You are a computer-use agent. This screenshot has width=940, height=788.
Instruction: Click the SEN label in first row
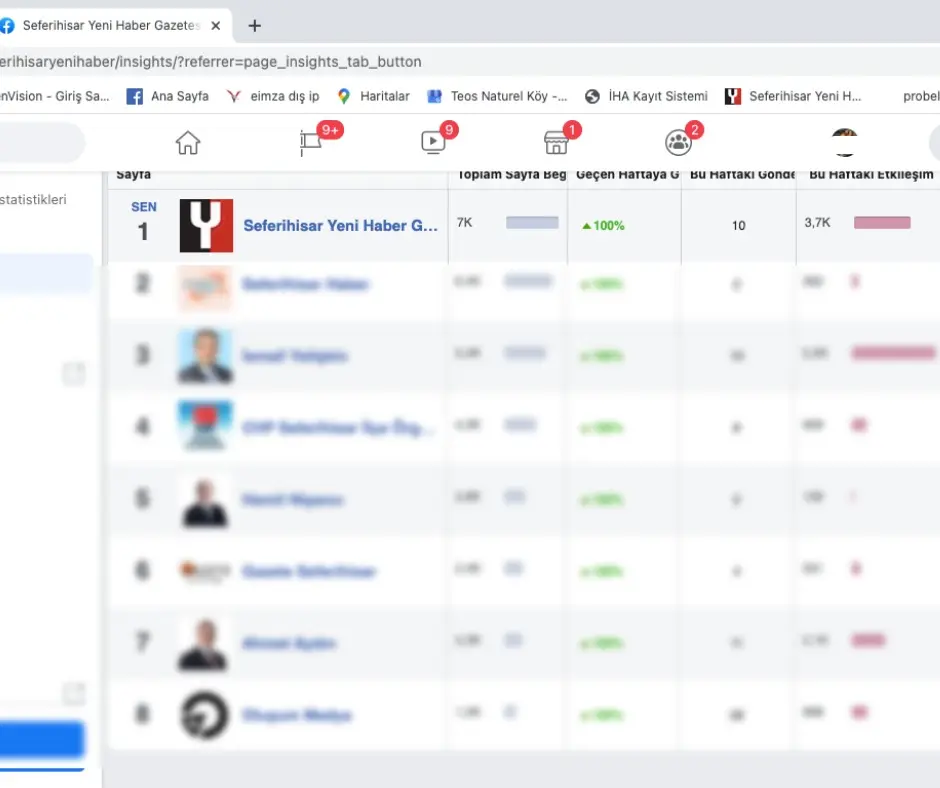(144, 207)
